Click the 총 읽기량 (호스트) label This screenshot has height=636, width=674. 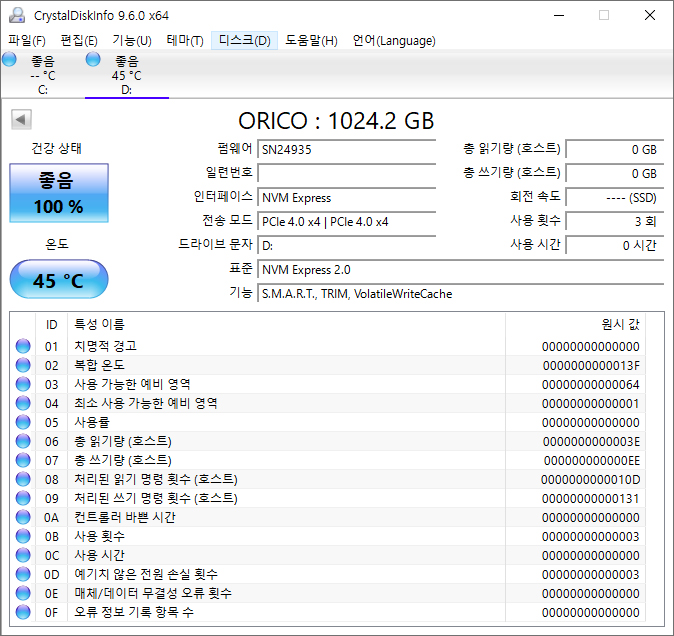tap(512, 149)
